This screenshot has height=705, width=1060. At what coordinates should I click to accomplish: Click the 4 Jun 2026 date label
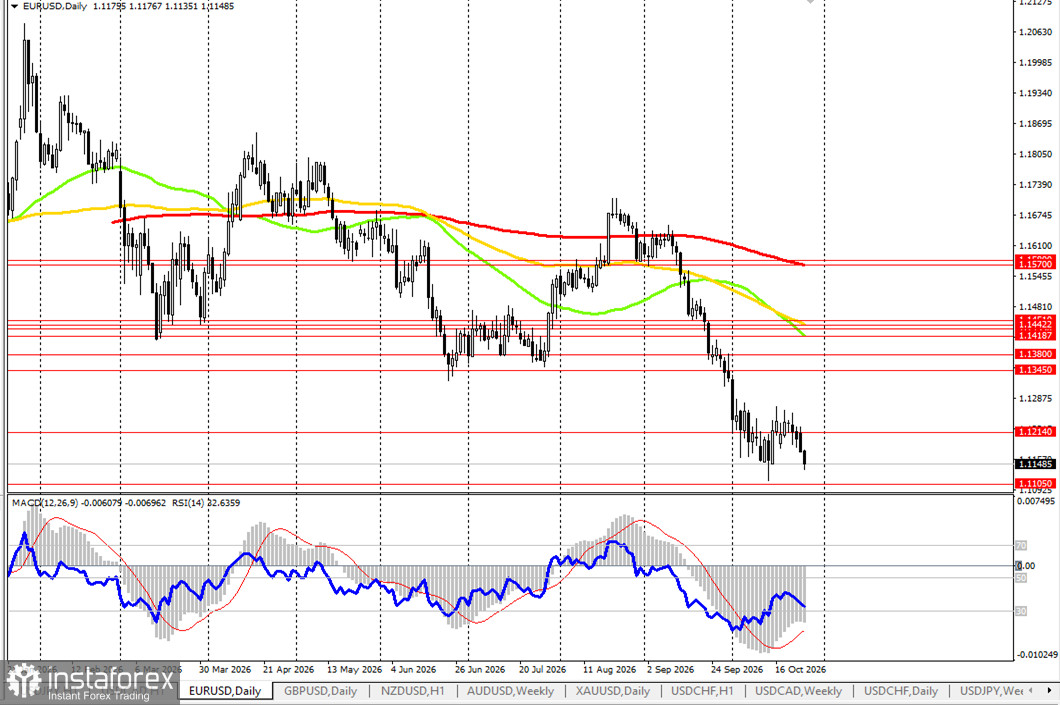point(414,669)
